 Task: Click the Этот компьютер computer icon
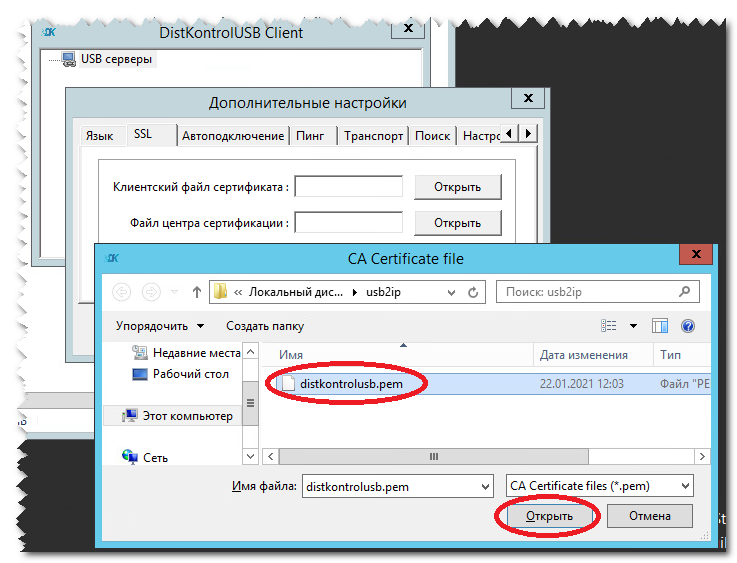pos(130,415)
